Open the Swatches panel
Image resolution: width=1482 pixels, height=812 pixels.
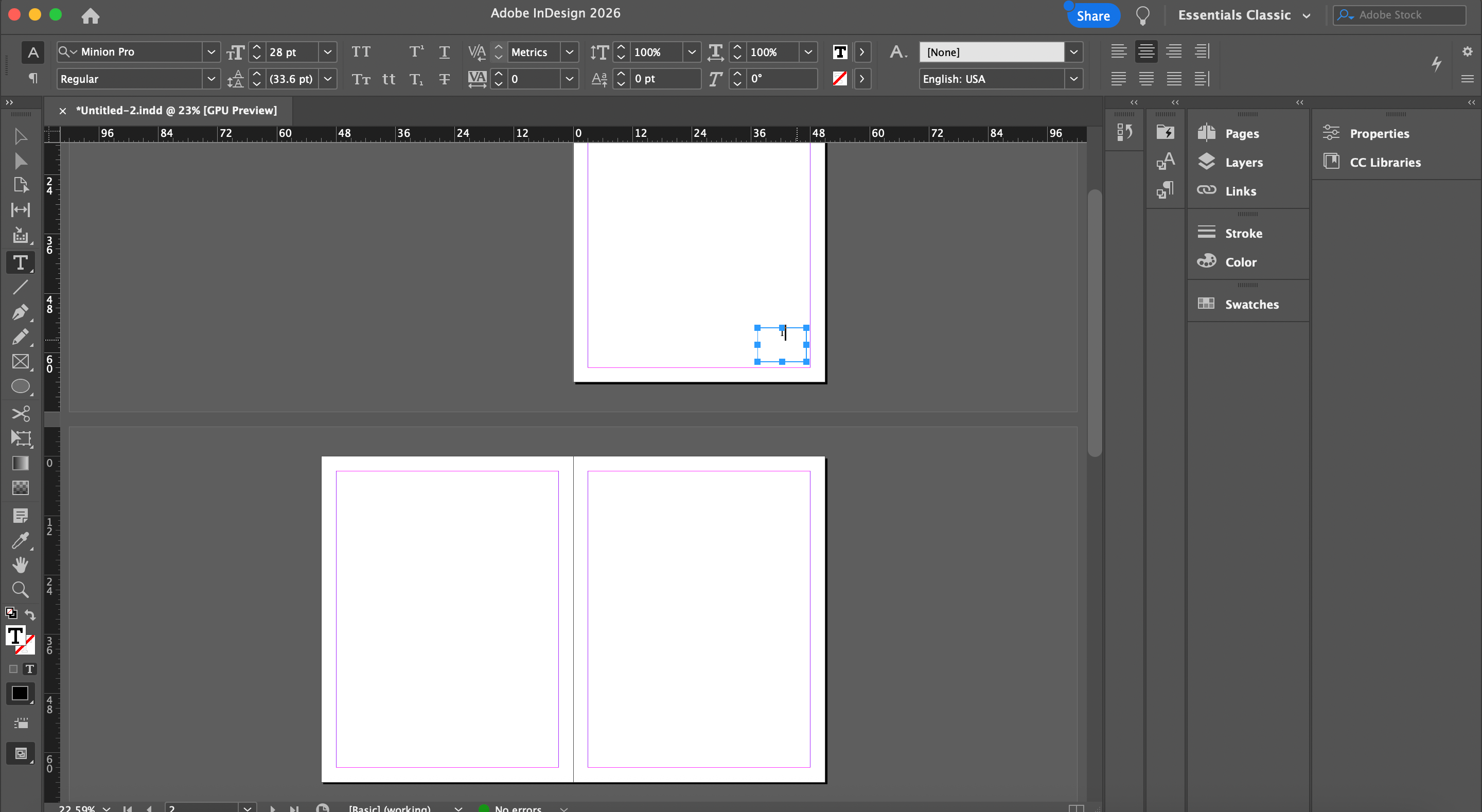1251,305
